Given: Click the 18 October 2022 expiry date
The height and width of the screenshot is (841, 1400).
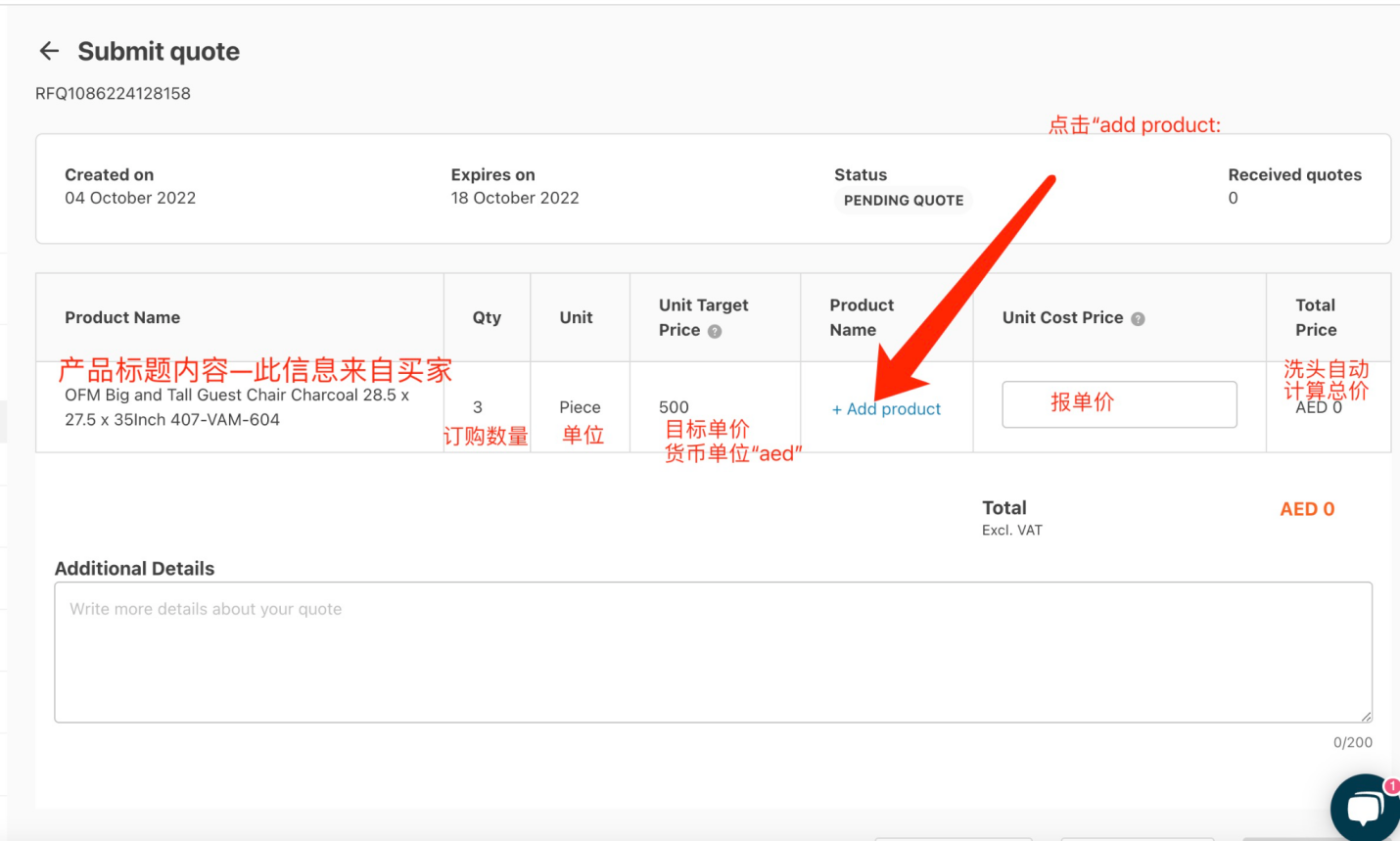Looking at the screenshot, I should [515, 198].
